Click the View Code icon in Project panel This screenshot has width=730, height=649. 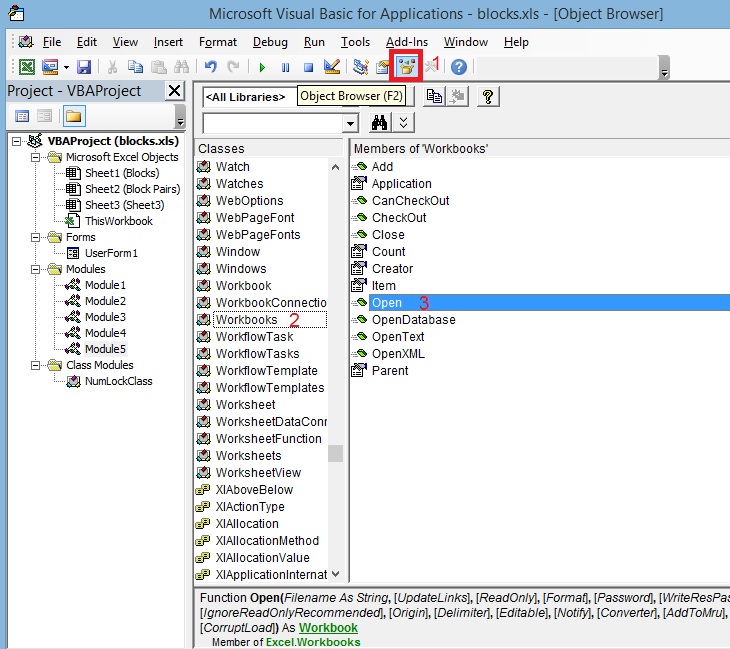point(22,116)
